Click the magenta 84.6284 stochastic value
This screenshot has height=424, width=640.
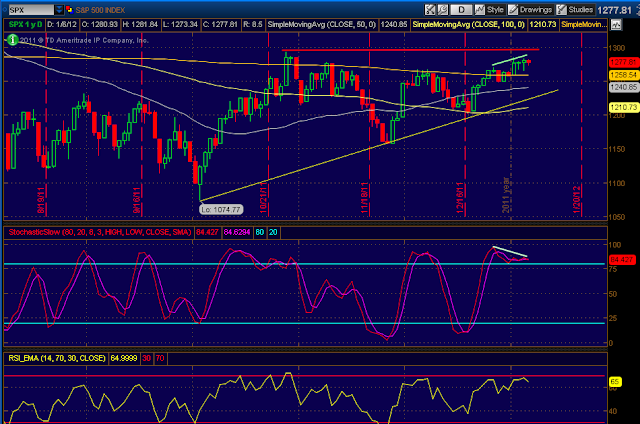click(x=237, y=232)
